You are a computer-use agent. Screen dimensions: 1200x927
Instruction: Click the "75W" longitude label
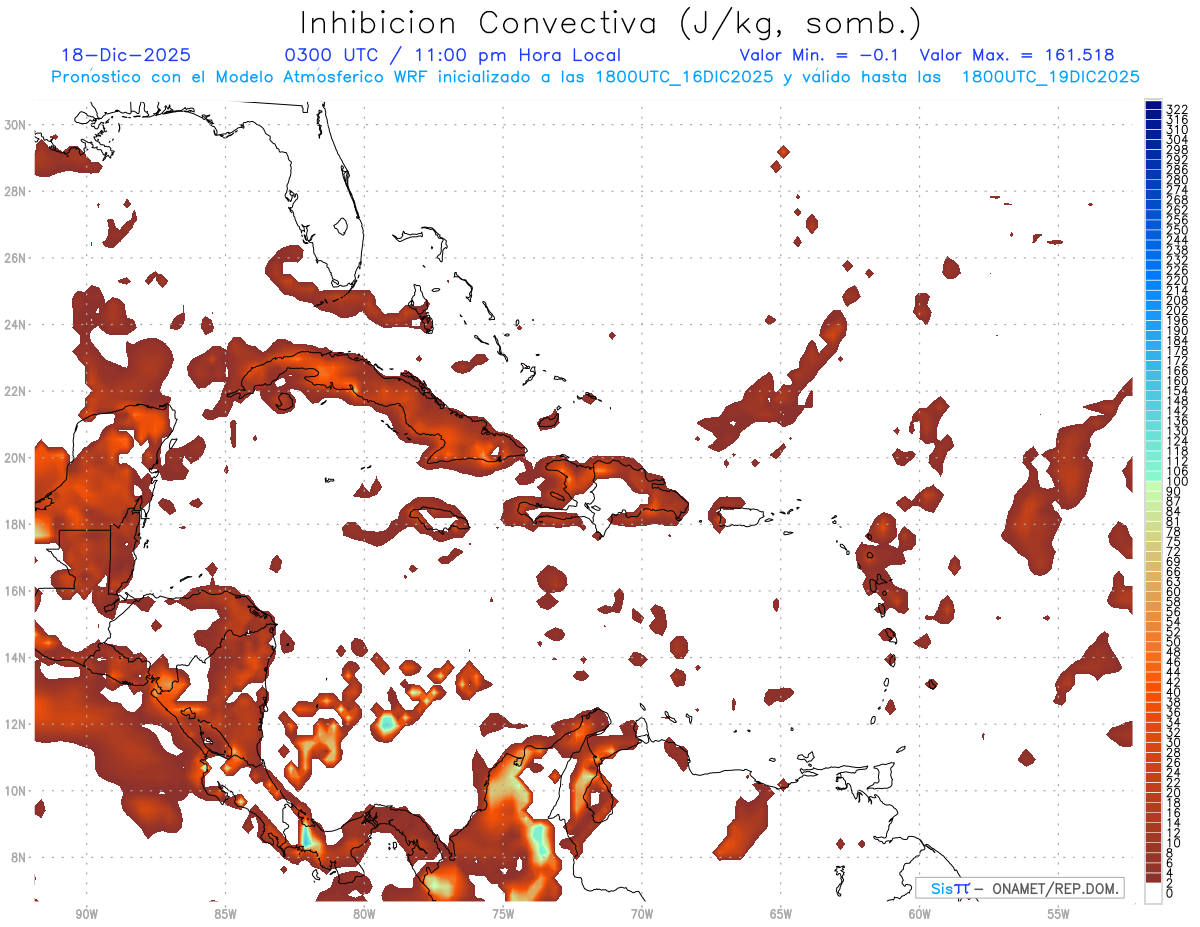pos(503,914)
